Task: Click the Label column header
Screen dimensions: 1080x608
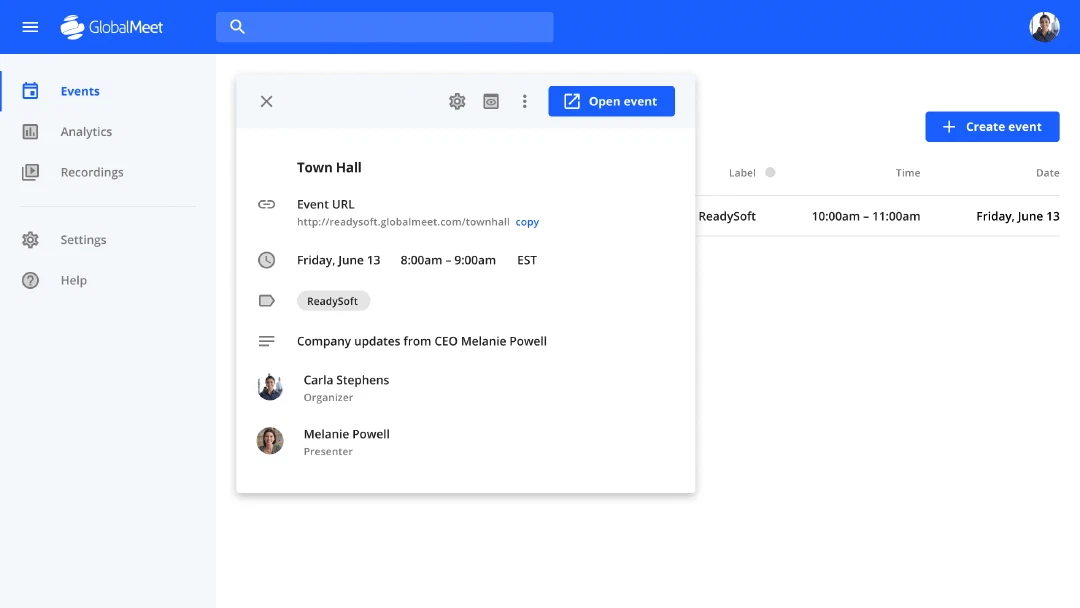Action: coord(742,173)
